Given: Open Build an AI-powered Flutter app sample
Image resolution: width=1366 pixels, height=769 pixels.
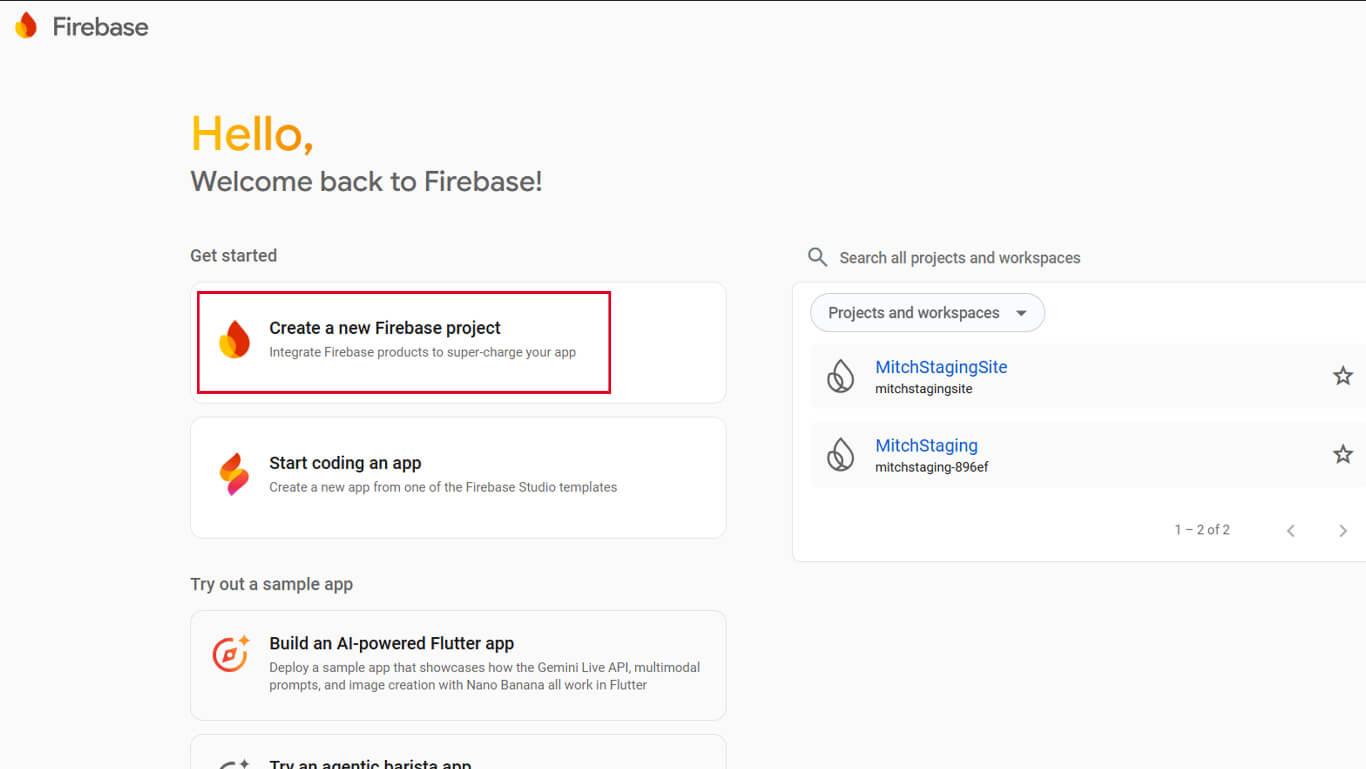Looking at the screenshot, I should 457,664.
